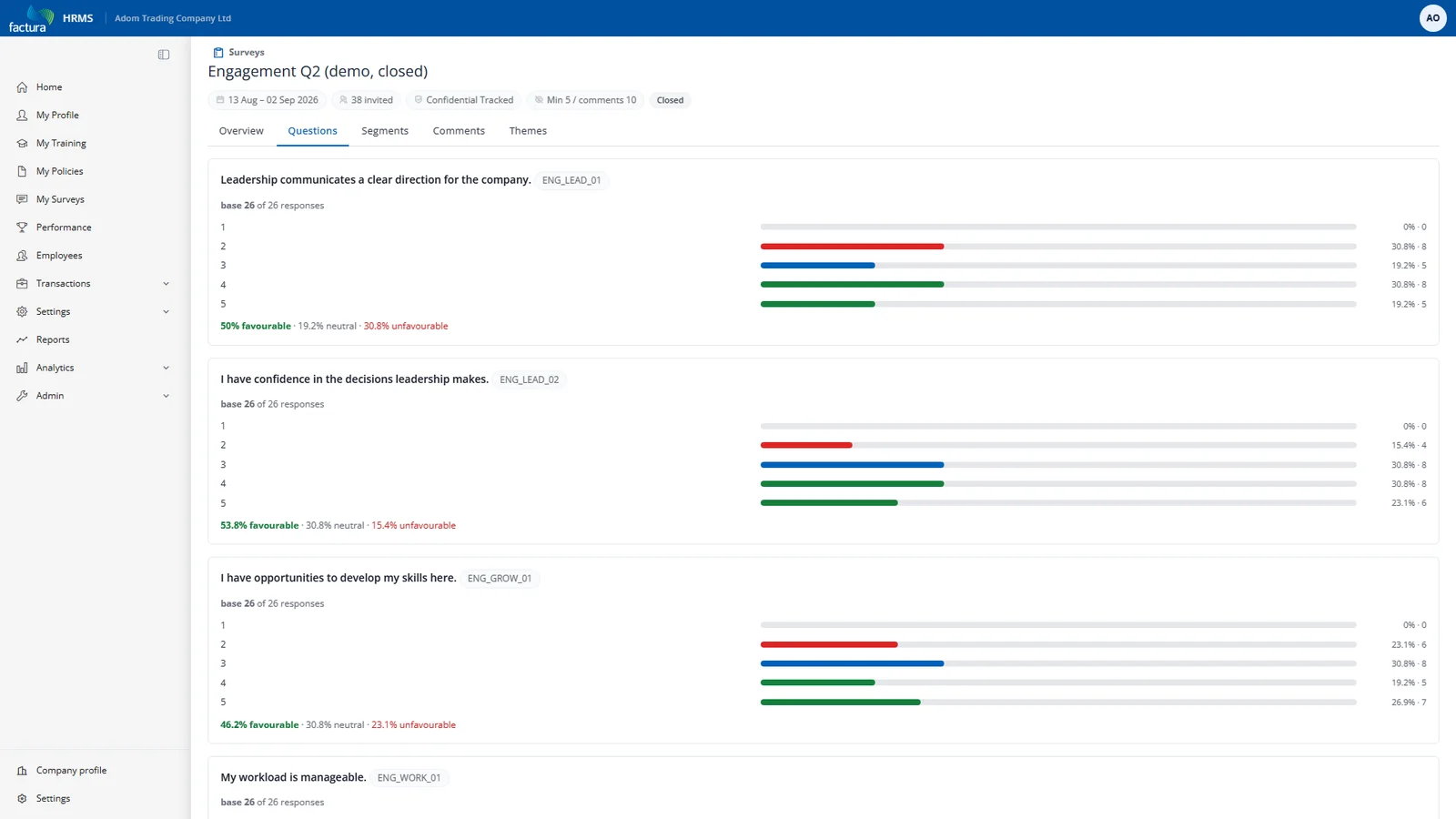Open the AO user avatar menu

tap(1432, 18)
